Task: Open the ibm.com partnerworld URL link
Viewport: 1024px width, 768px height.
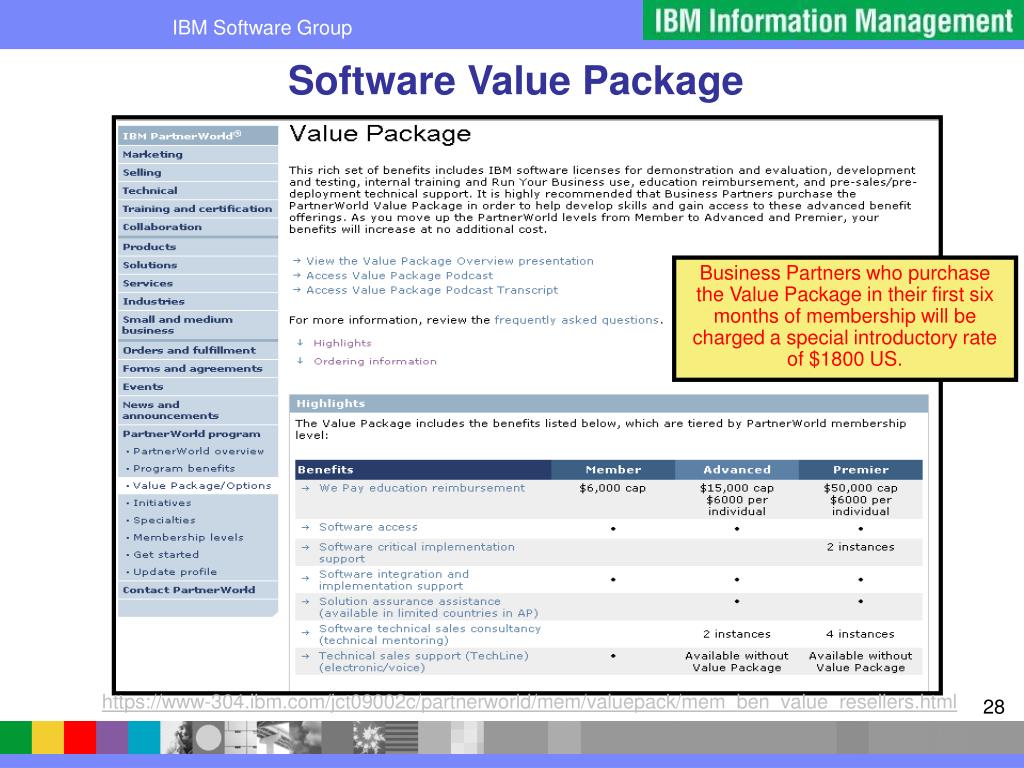Action: point(529,703)
